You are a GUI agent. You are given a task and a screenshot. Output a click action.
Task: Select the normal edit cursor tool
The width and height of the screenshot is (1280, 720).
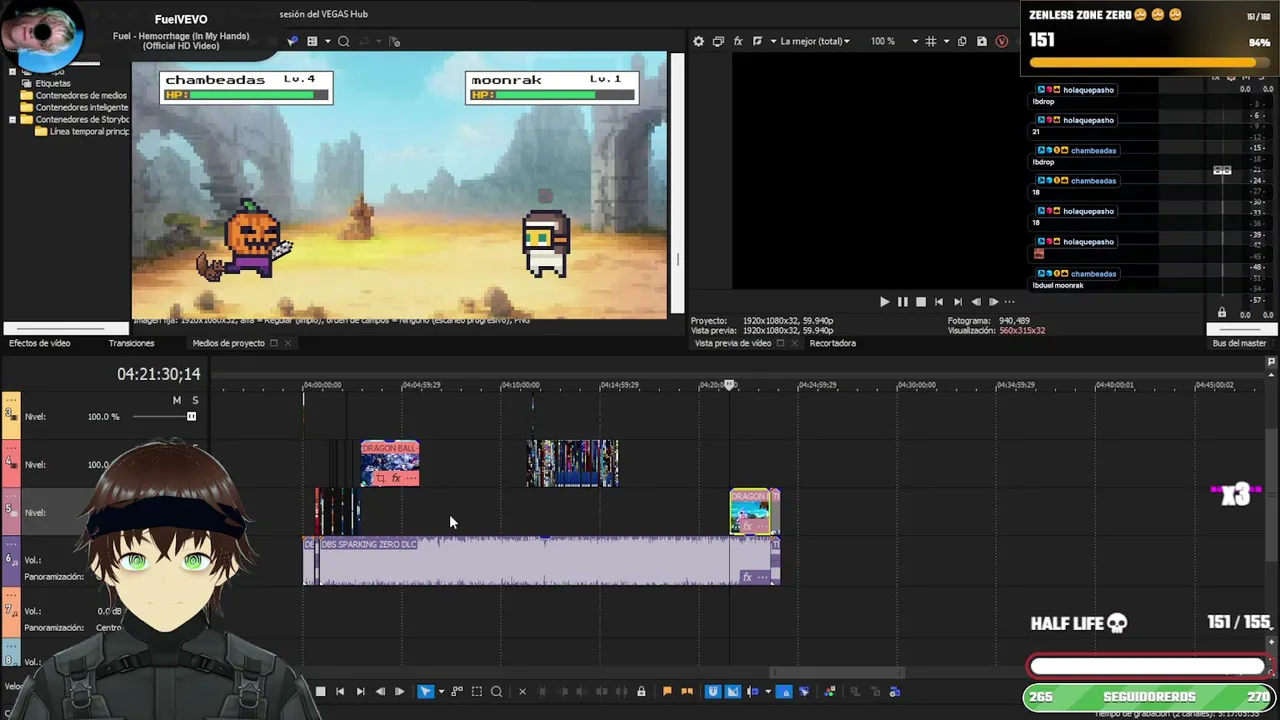(425, 691)
